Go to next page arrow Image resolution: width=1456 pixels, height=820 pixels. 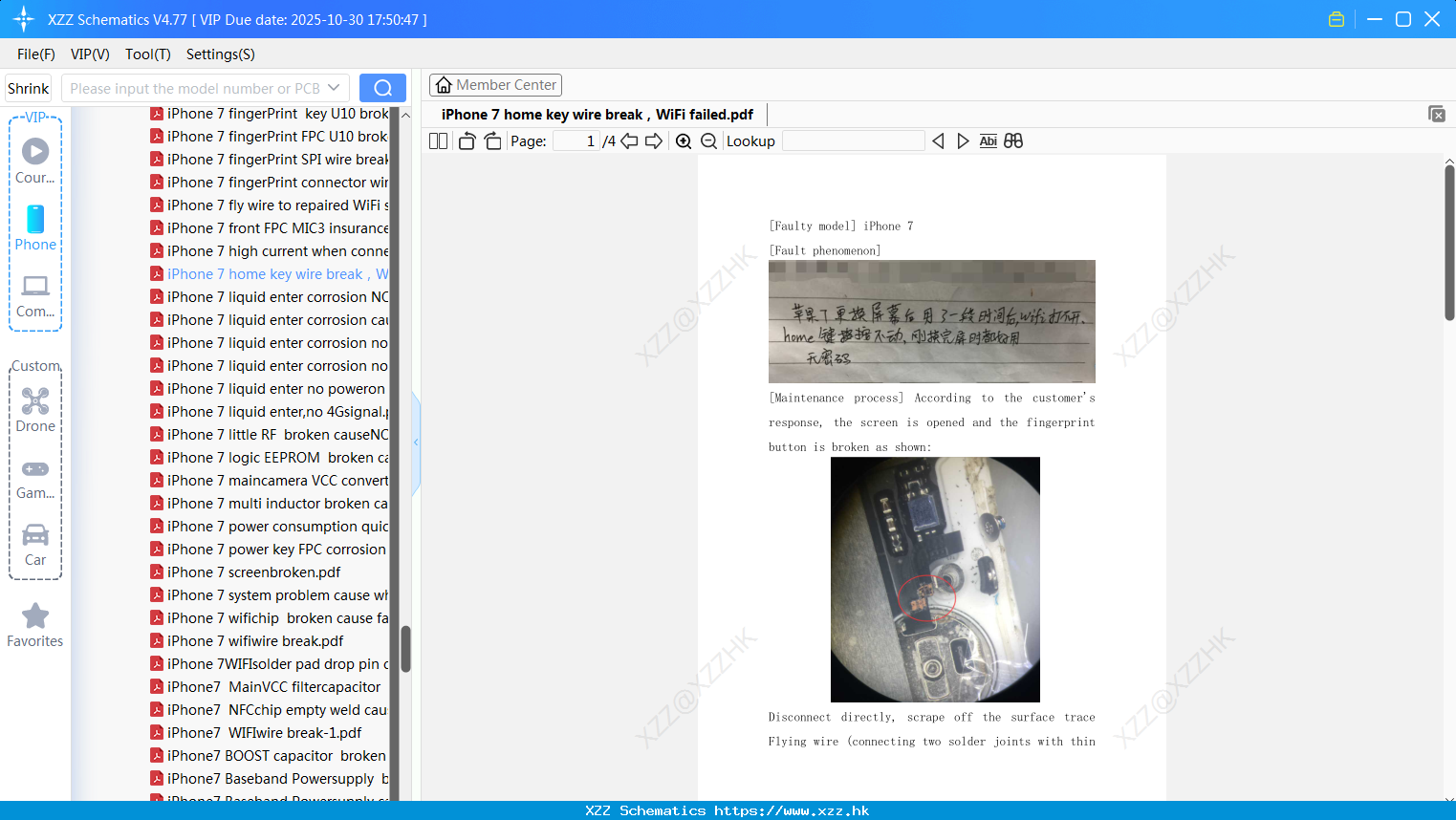tap(654, 141)
